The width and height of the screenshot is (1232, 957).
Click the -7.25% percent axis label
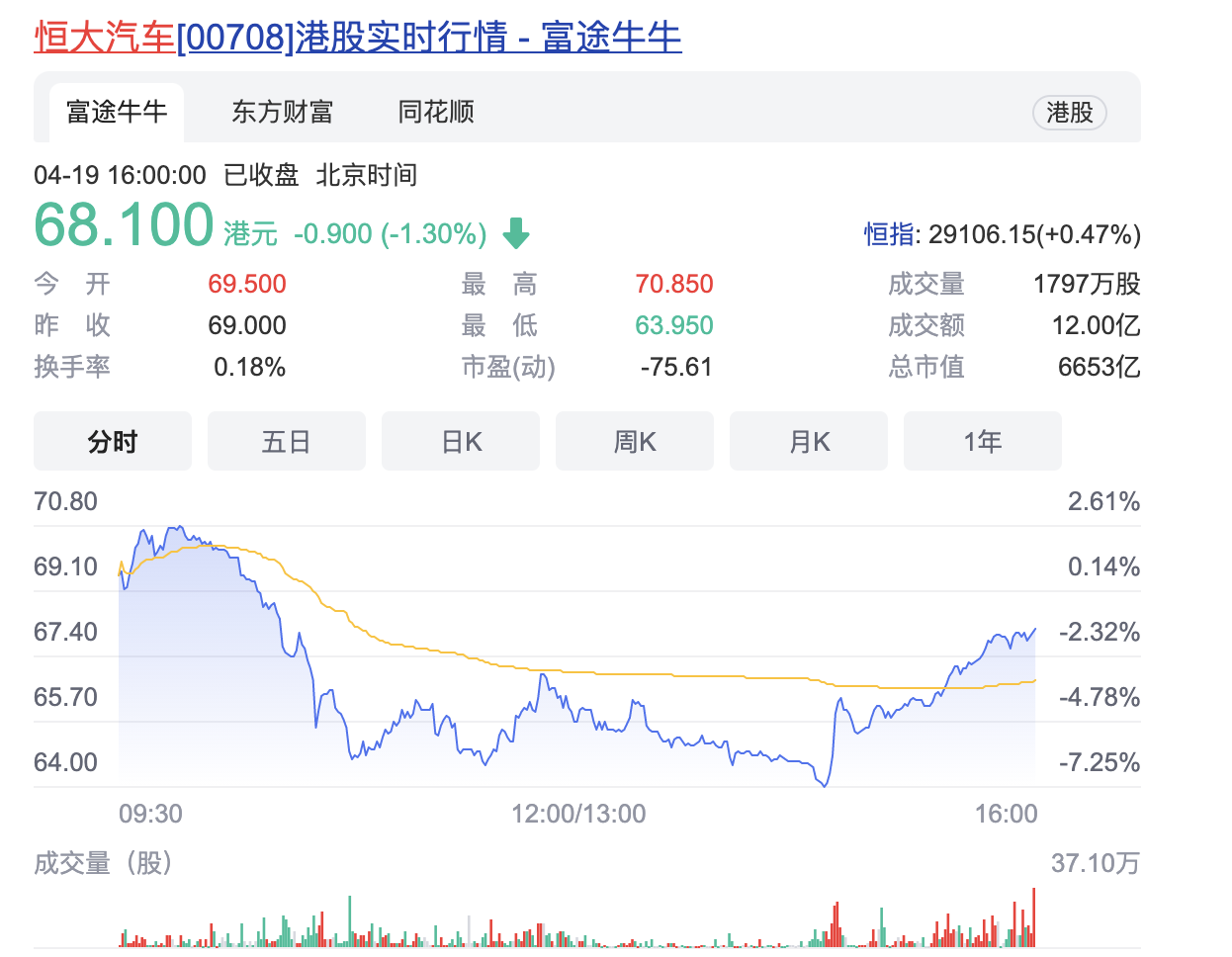click(1100, 763)
